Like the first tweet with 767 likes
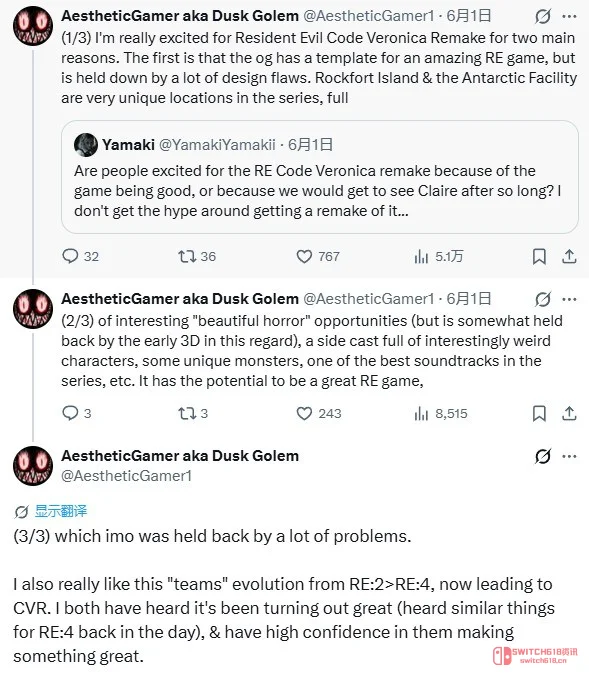This screenshot has width=589, height=675. point(304,256)
